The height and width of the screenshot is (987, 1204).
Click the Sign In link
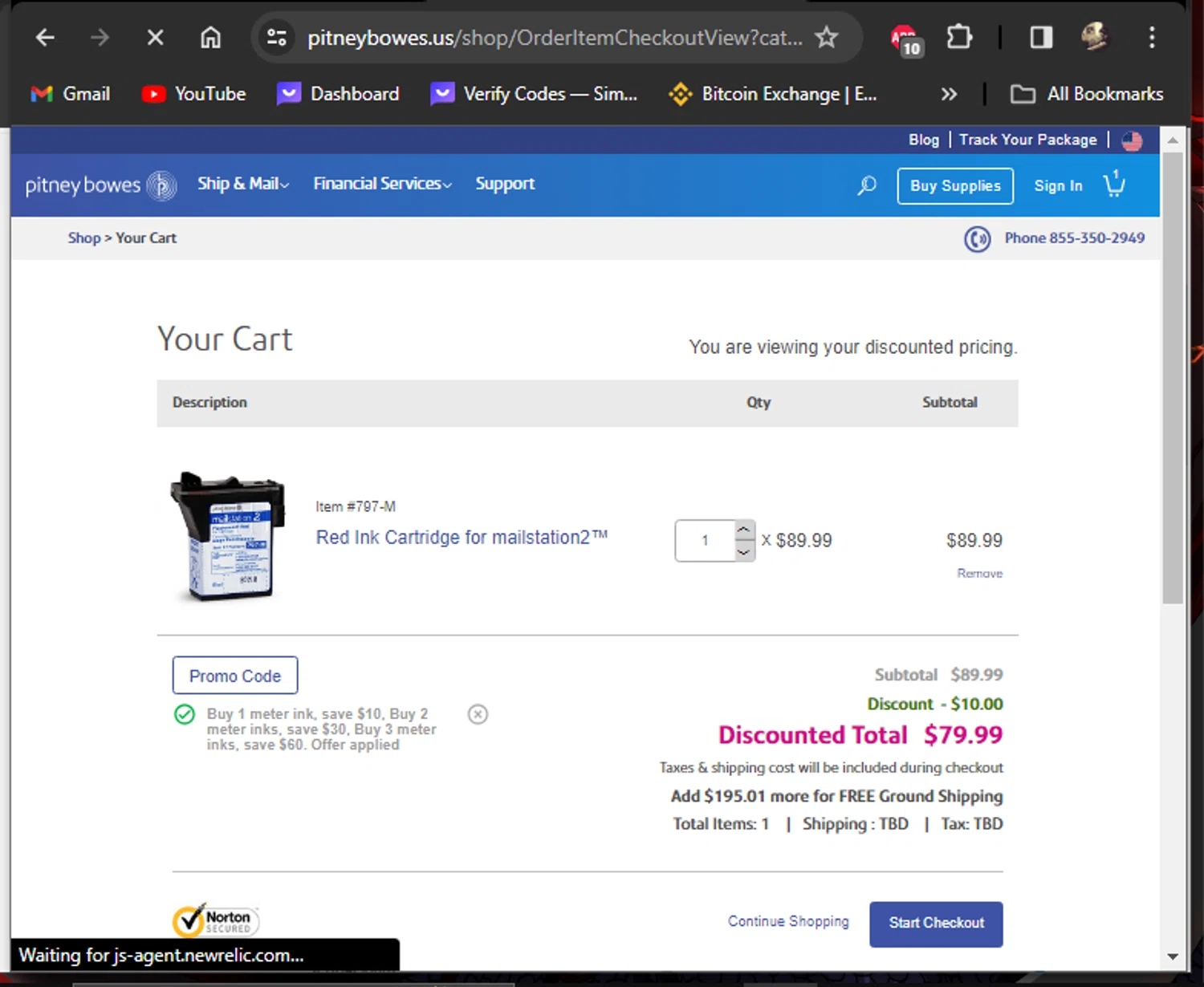pyautogui.click(x=1058, y=185)
